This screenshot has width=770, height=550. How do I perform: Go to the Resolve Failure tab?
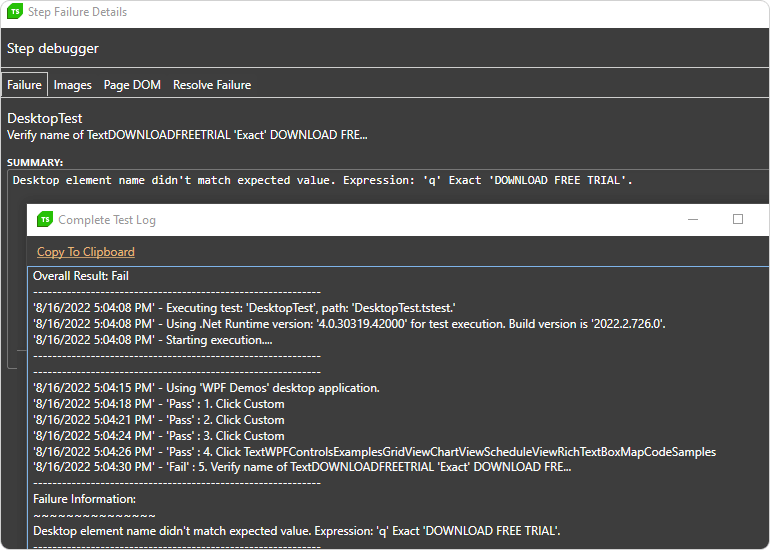pos(212,85)
